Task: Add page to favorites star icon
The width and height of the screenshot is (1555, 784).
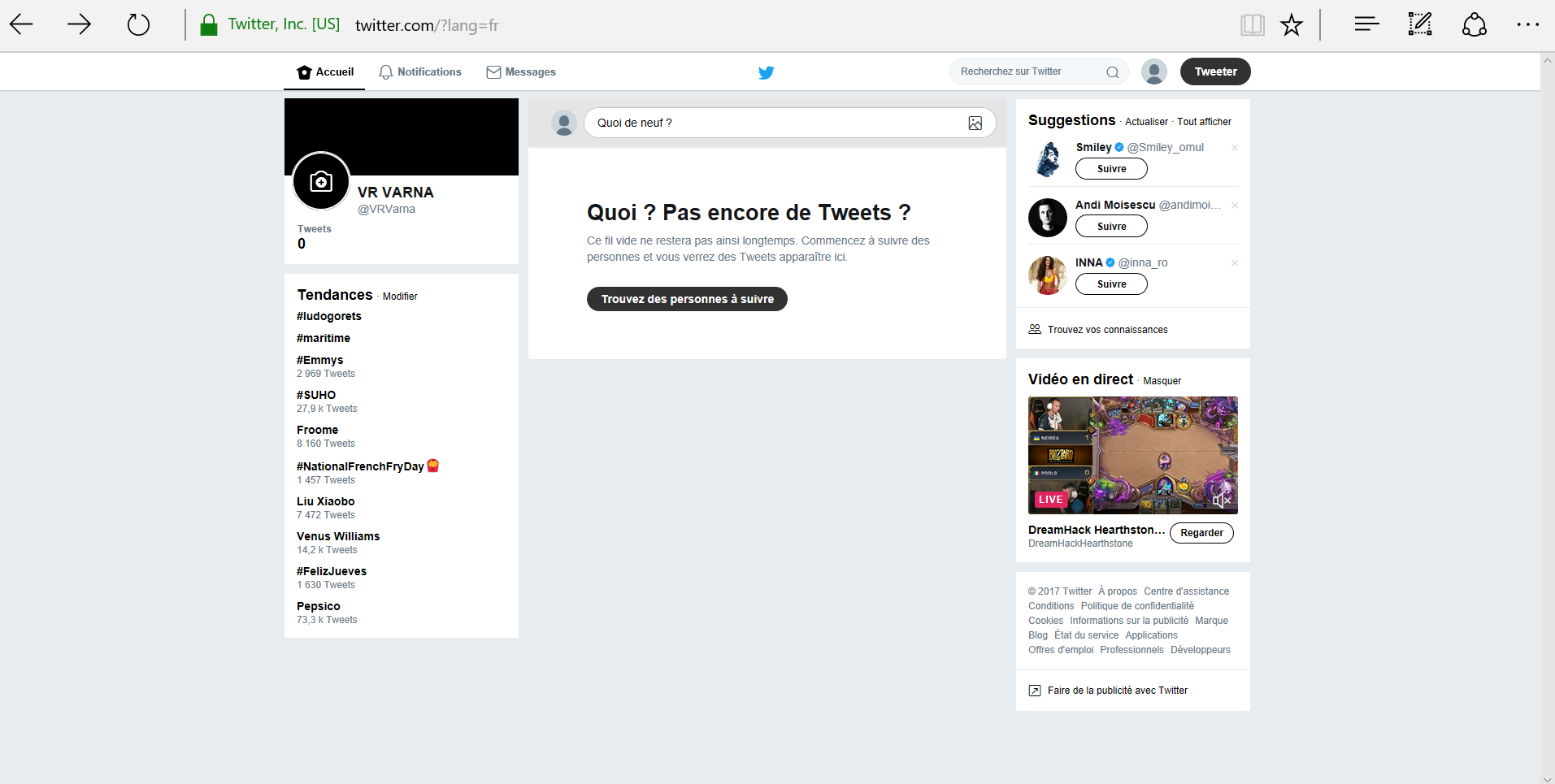Action: tap(1292, 24)
